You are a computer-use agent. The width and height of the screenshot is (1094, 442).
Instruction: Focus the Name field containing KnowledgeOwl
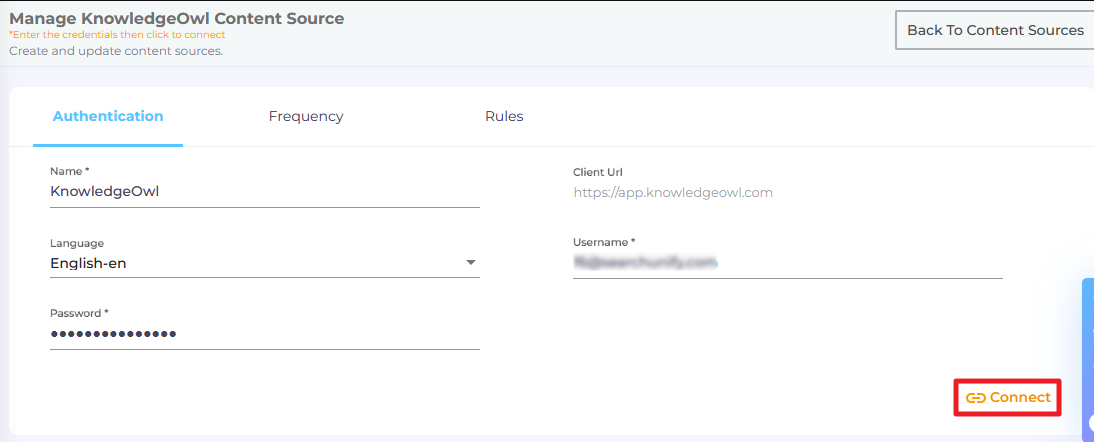tap(264, 192)
